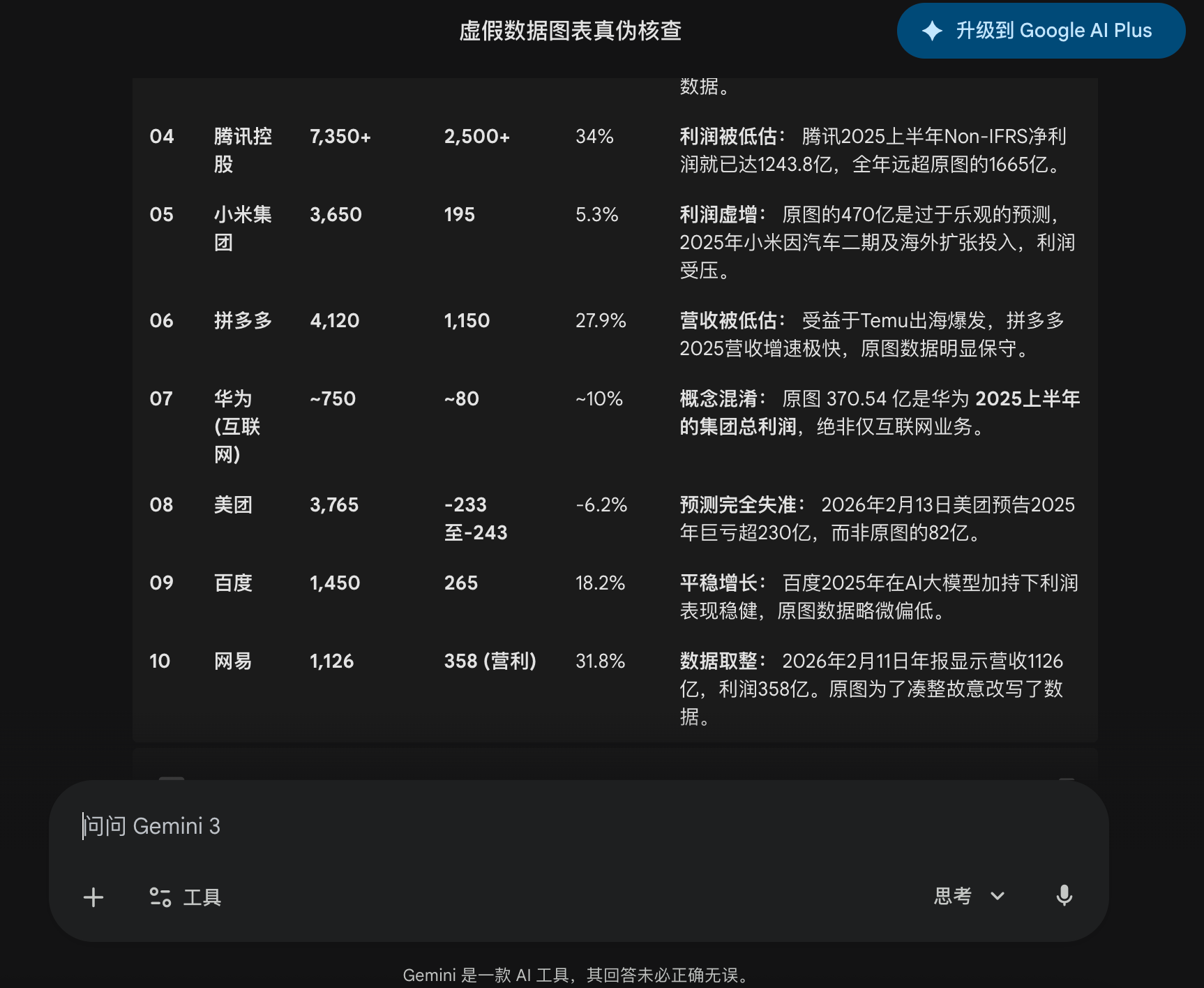
Task: Focus the 问问 Gemini 3 input field
Action: pyautogui.click(x=579, y=826)
